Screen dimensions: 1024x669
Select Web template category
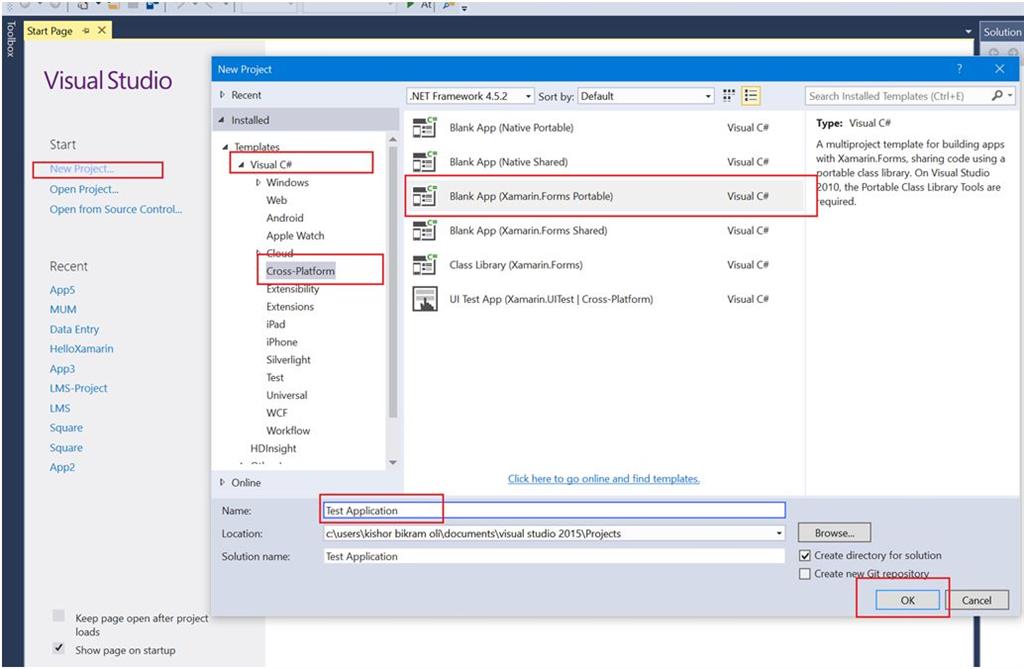click(x=276, y=200)
